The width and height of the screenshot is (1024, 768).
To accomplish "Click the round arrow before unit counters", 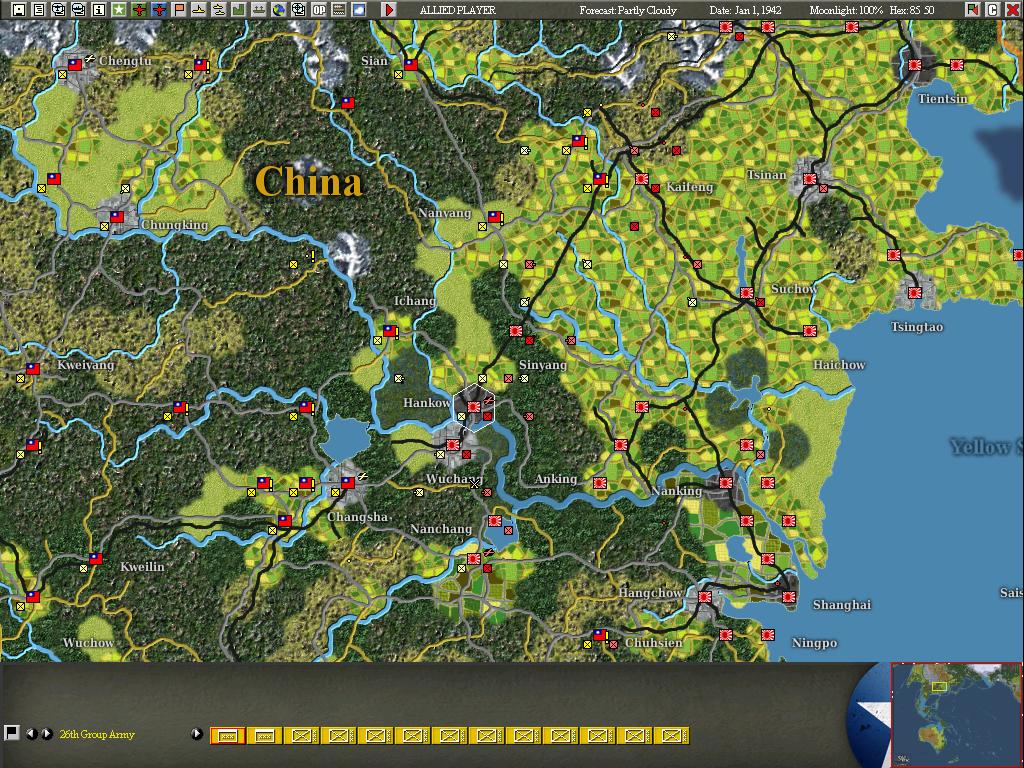I will point(197,734).
